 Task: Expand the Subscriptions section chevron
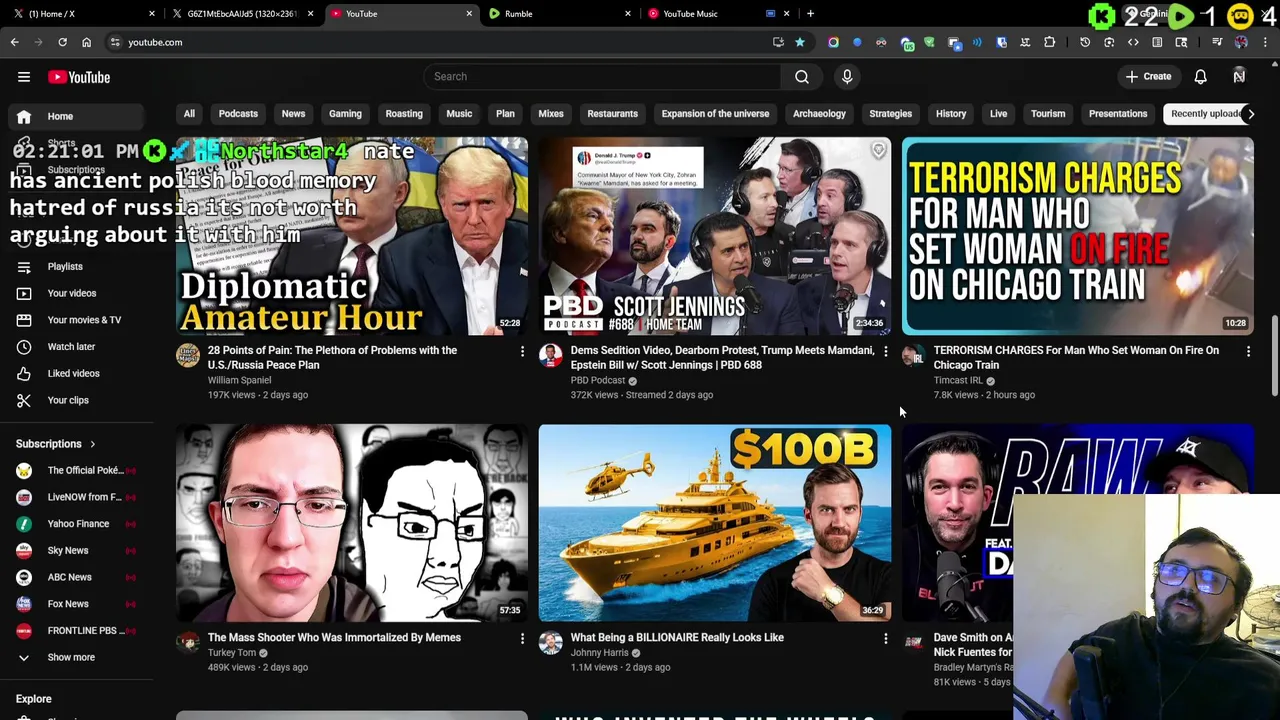click(92, 444)
